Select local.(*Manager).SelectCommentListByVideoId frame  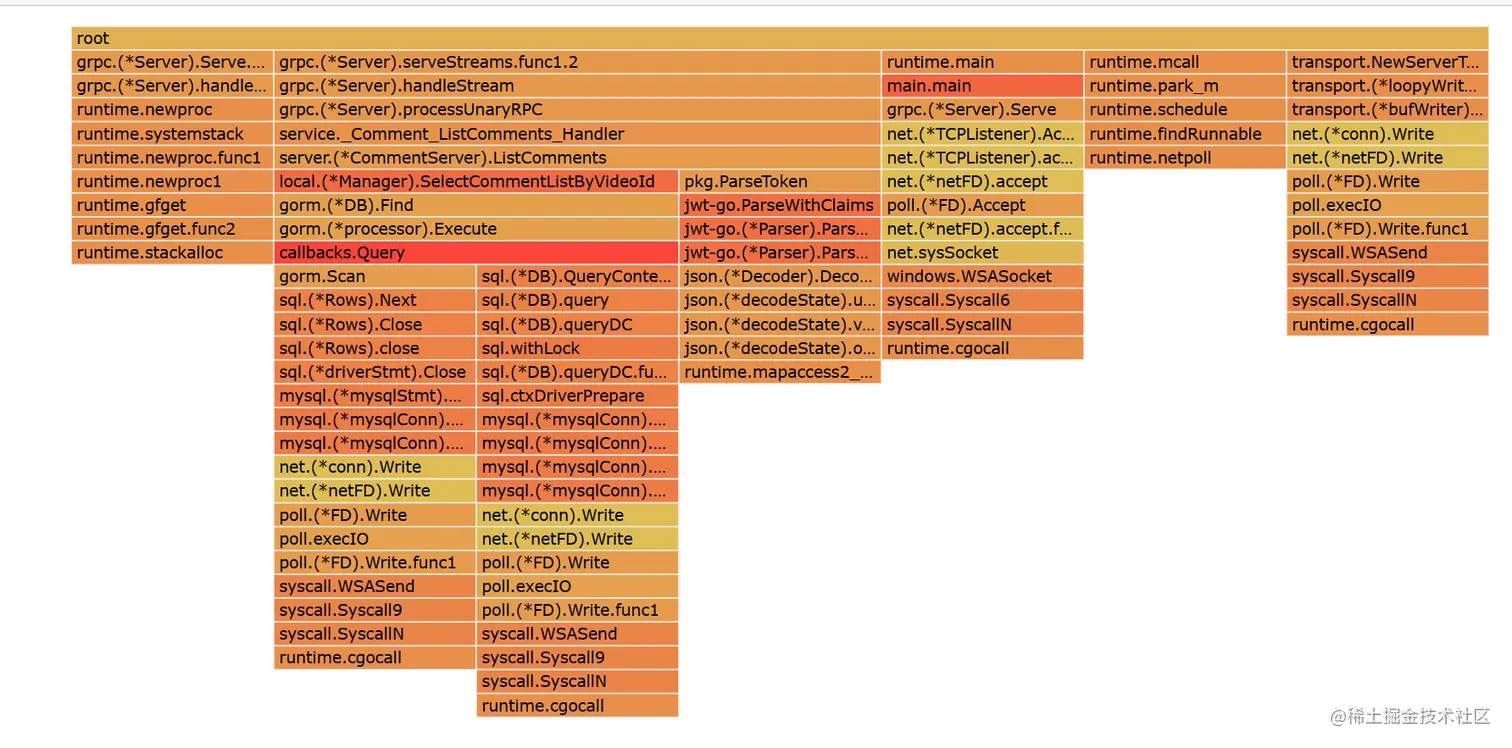pyautogui.click(x=476, y=182)
